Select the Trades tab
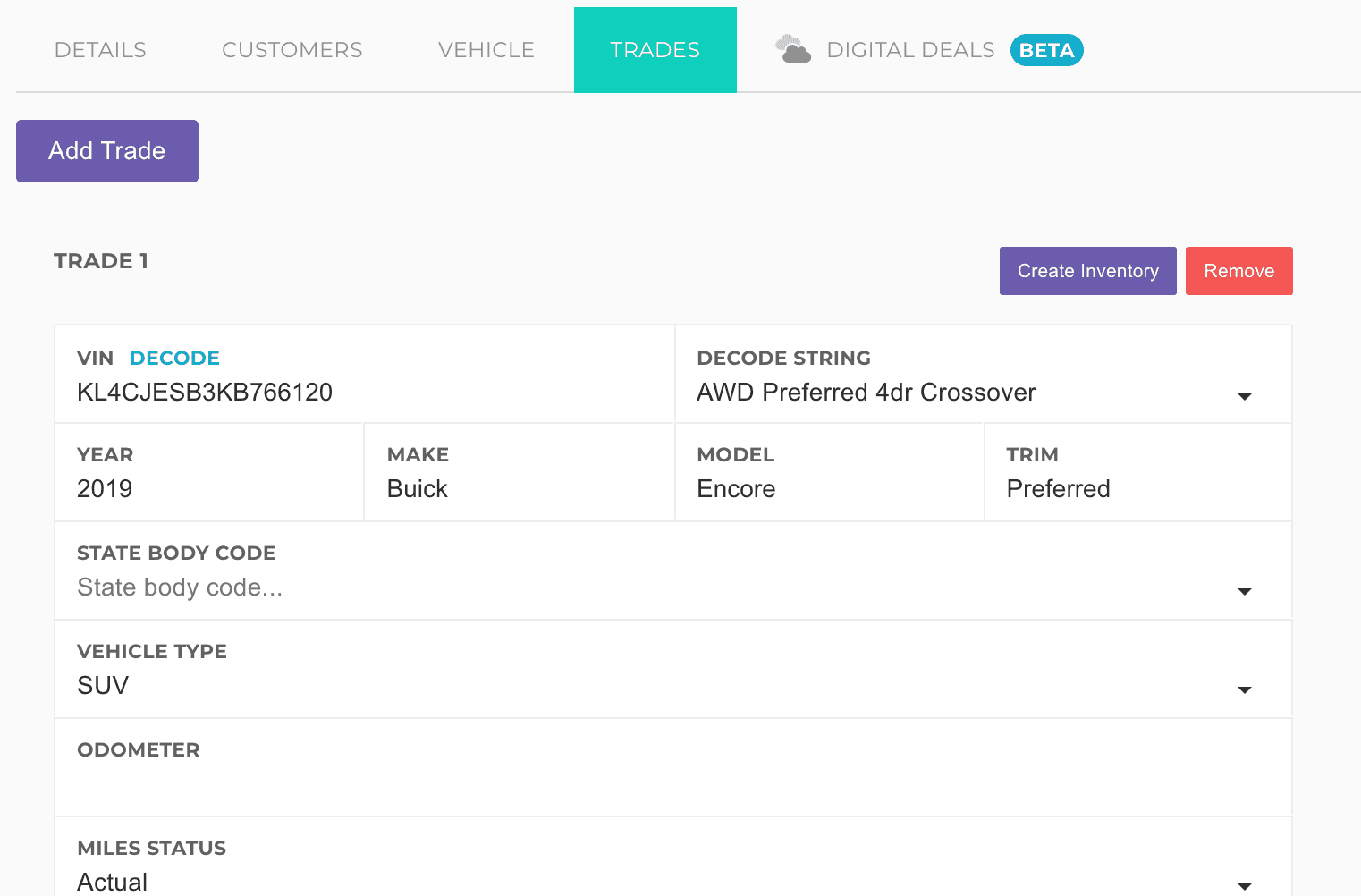The width and height of the screenshot is (1361, 896). (655, 50)
